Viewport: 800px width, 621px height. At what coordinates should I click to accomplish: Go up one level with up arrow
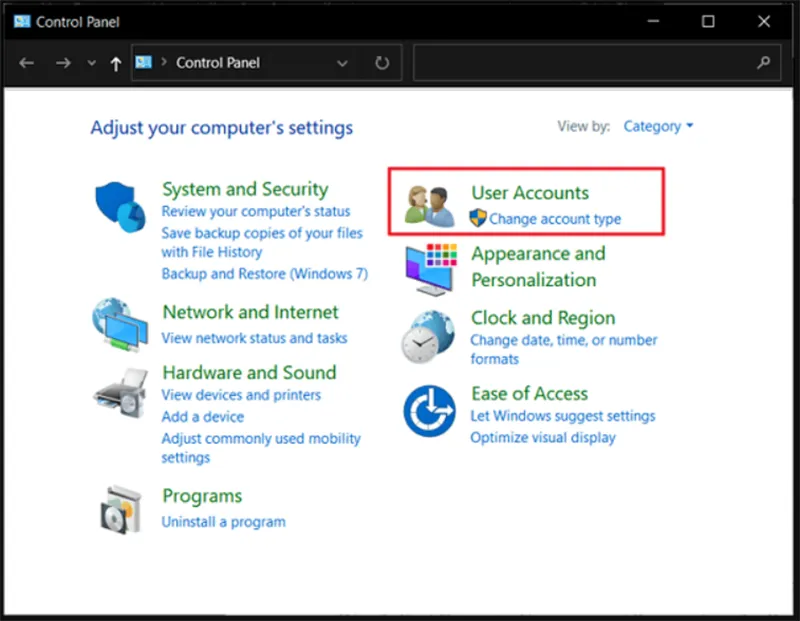pyautogui.click(x=116, y=63)
